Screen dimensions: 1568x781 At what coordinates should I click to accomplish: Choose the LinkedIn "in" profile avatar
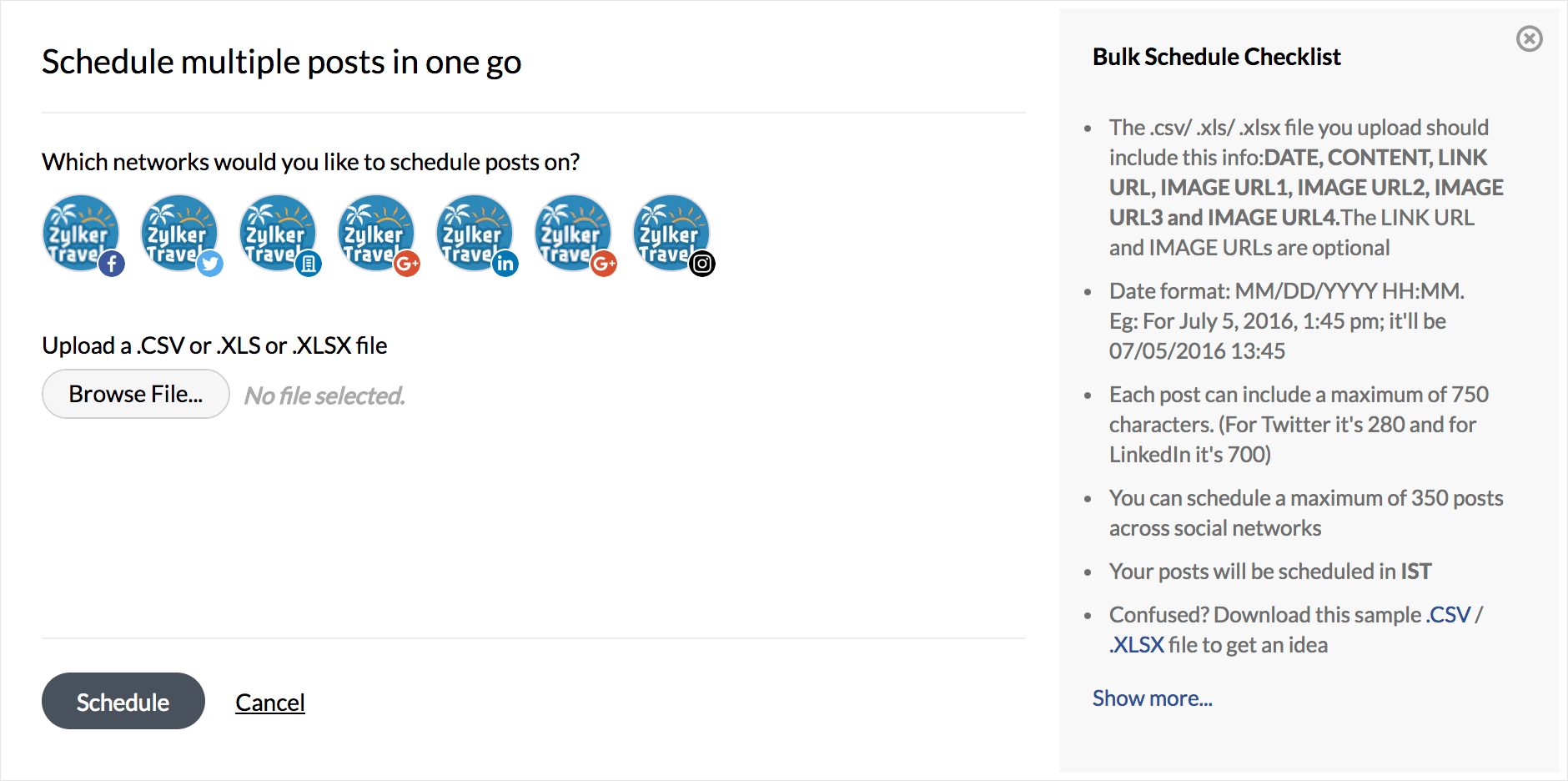click(x=474, y=234)
